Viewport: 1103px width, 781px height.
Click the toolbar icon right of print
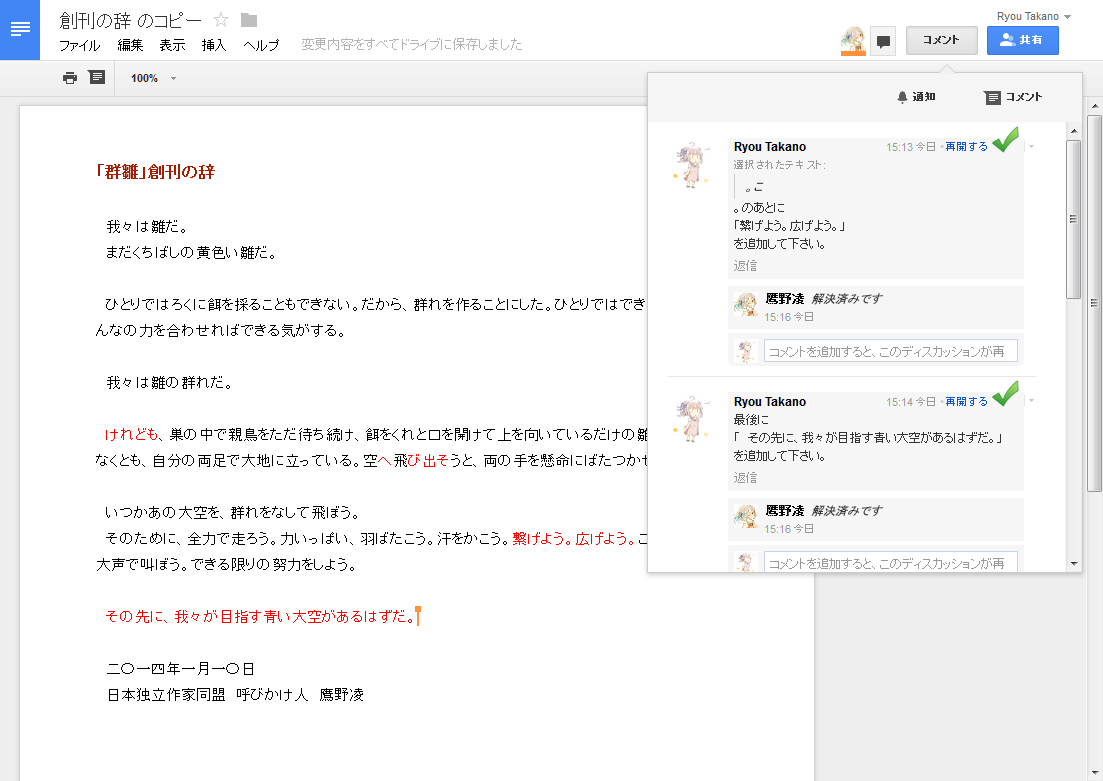pyautogui.click(x=97, y=77)
